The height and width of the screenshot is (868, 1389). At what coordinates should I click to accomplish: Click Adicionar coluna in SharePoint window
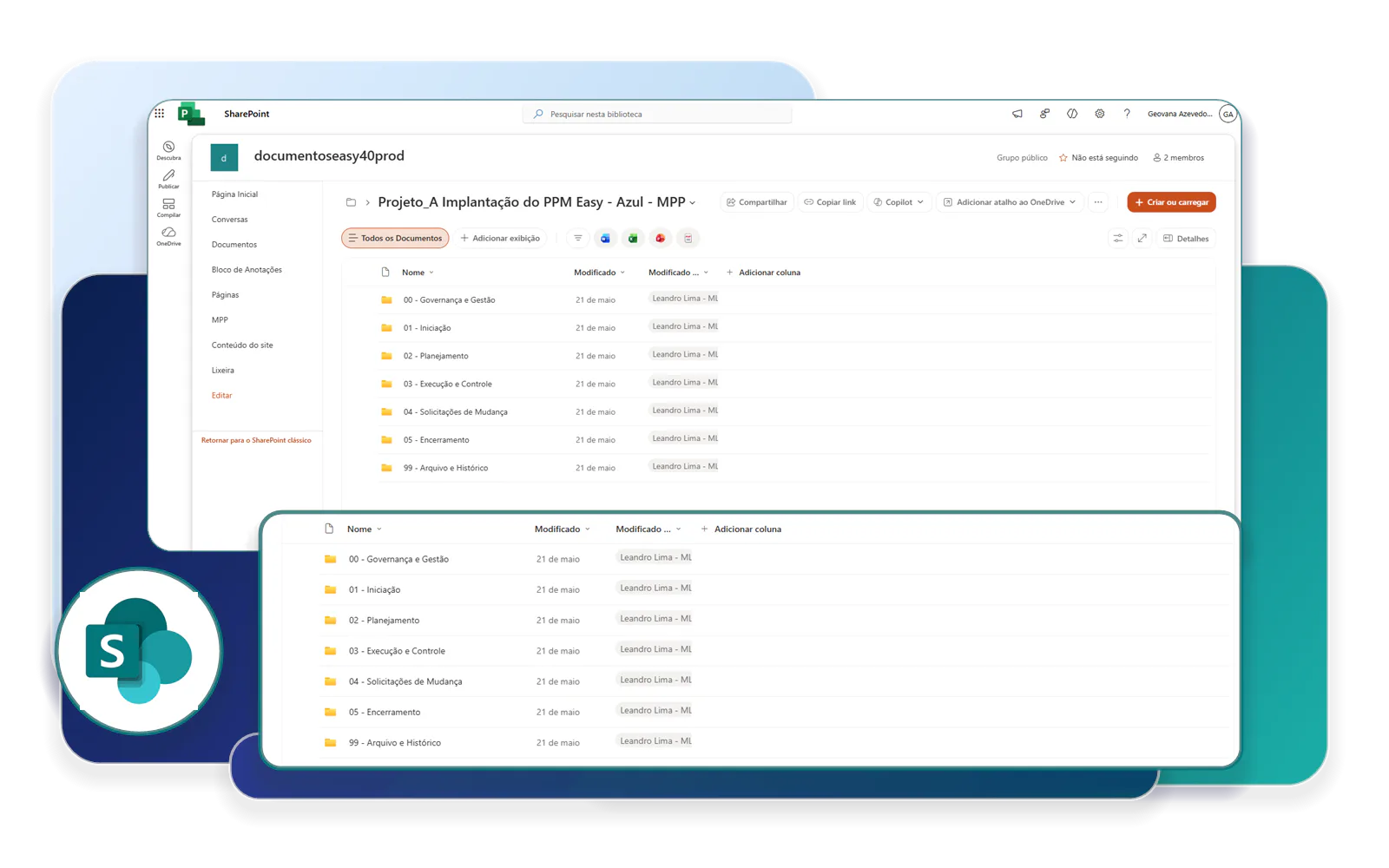(x=763, y=273)
